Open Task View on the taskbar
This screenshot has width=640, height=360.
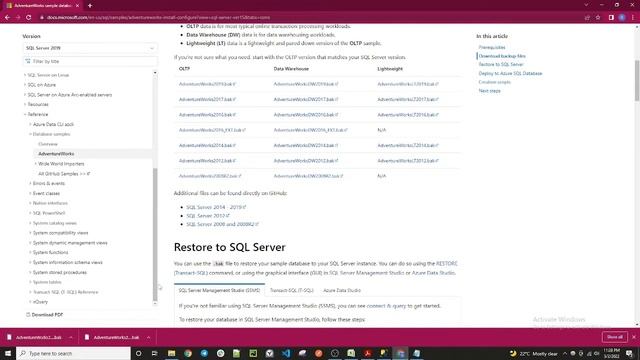pos(154,353)
